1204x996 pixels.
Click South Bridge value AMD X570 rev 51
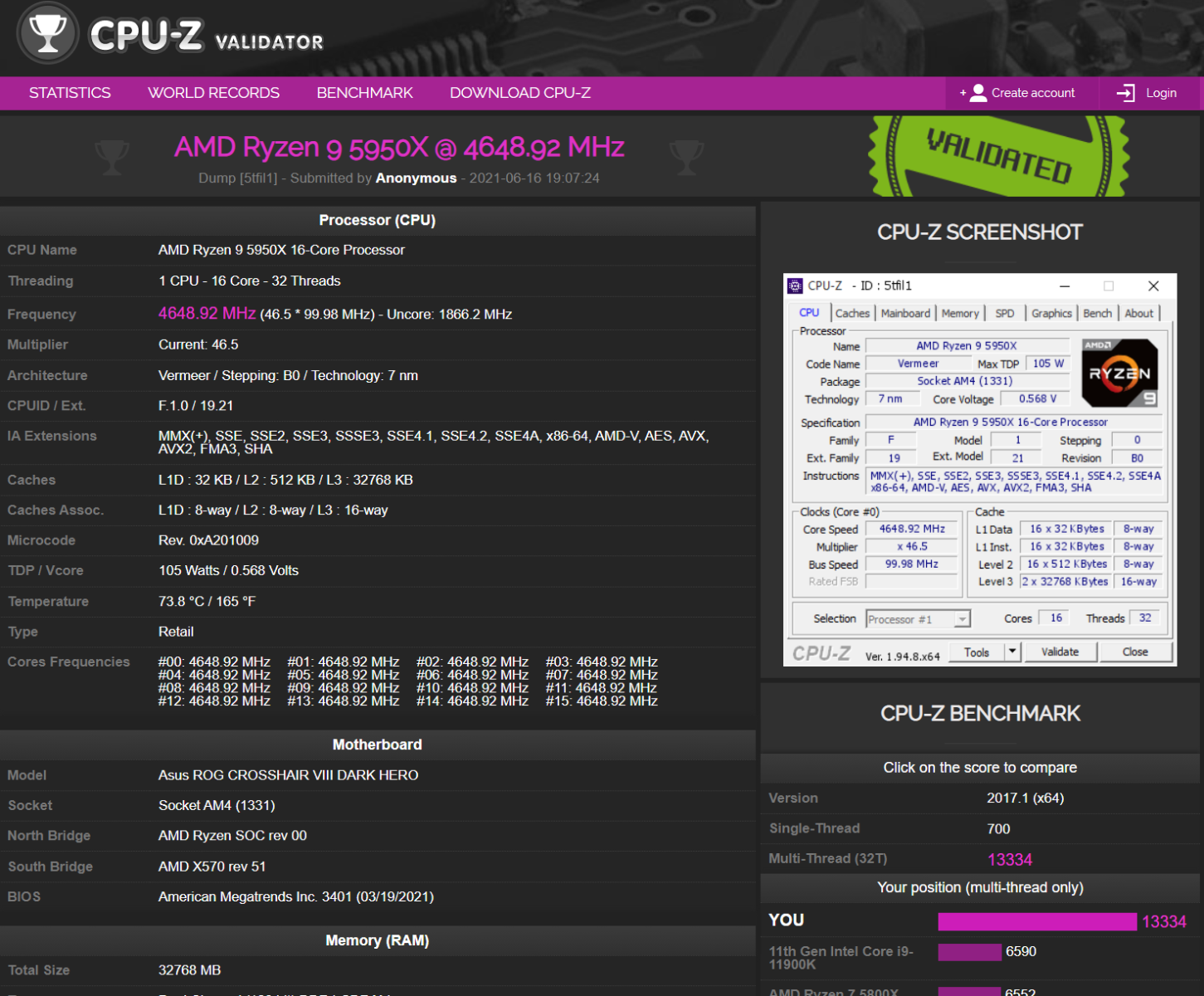click(x=212, y=867)
